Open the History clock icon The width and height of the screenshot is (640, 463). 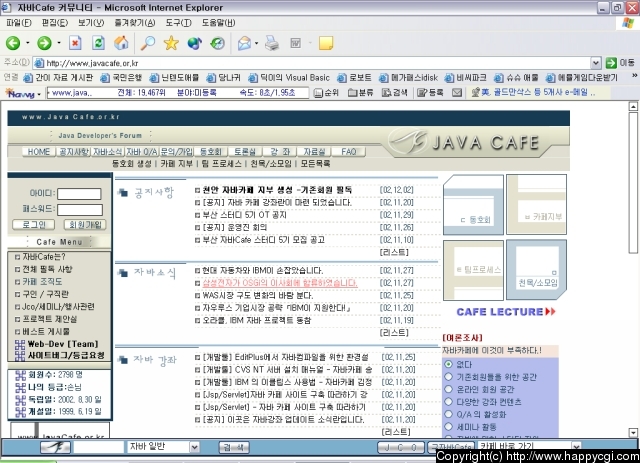(x=218, y=43)
